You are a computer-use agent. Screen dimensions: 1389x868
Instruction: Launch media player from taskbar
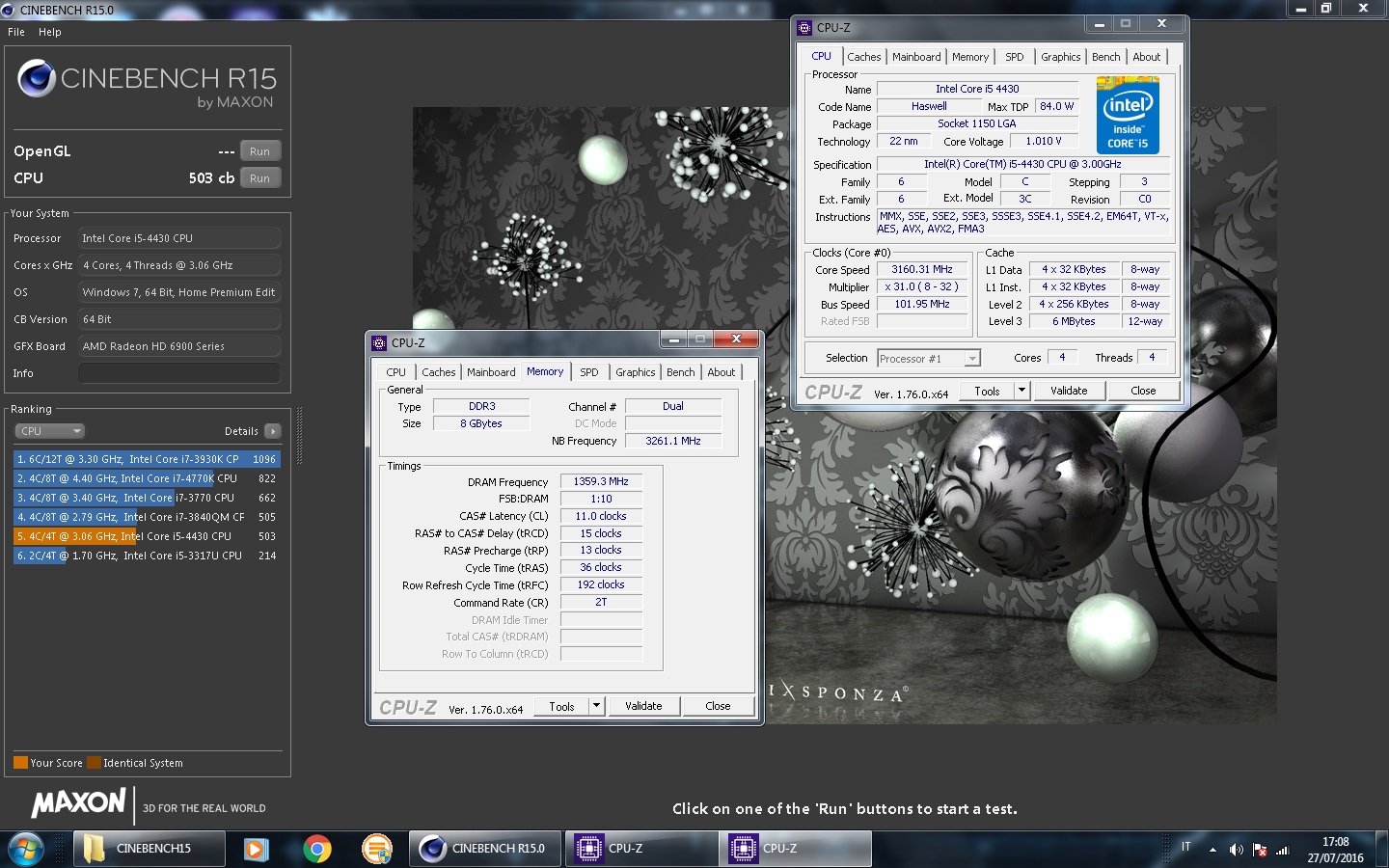tap(256, 849)
